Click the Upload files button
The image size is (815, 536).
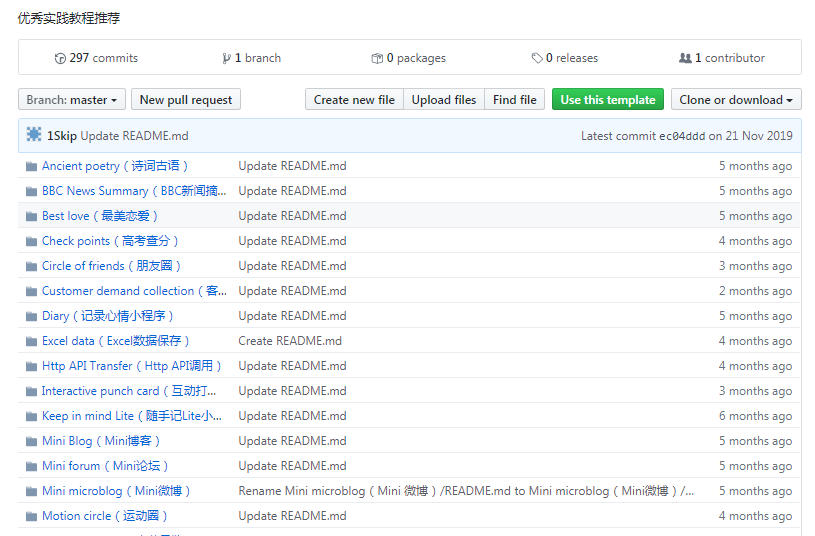[444, 99]
